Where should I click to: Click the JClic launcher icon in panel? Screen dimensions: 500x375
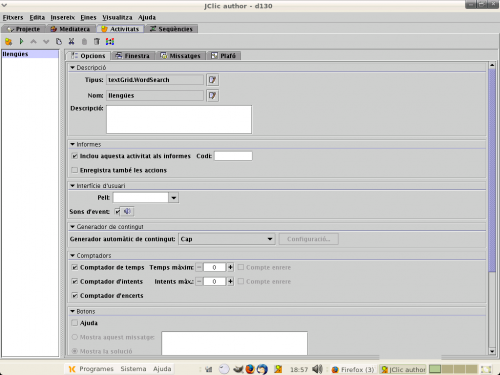278,369
